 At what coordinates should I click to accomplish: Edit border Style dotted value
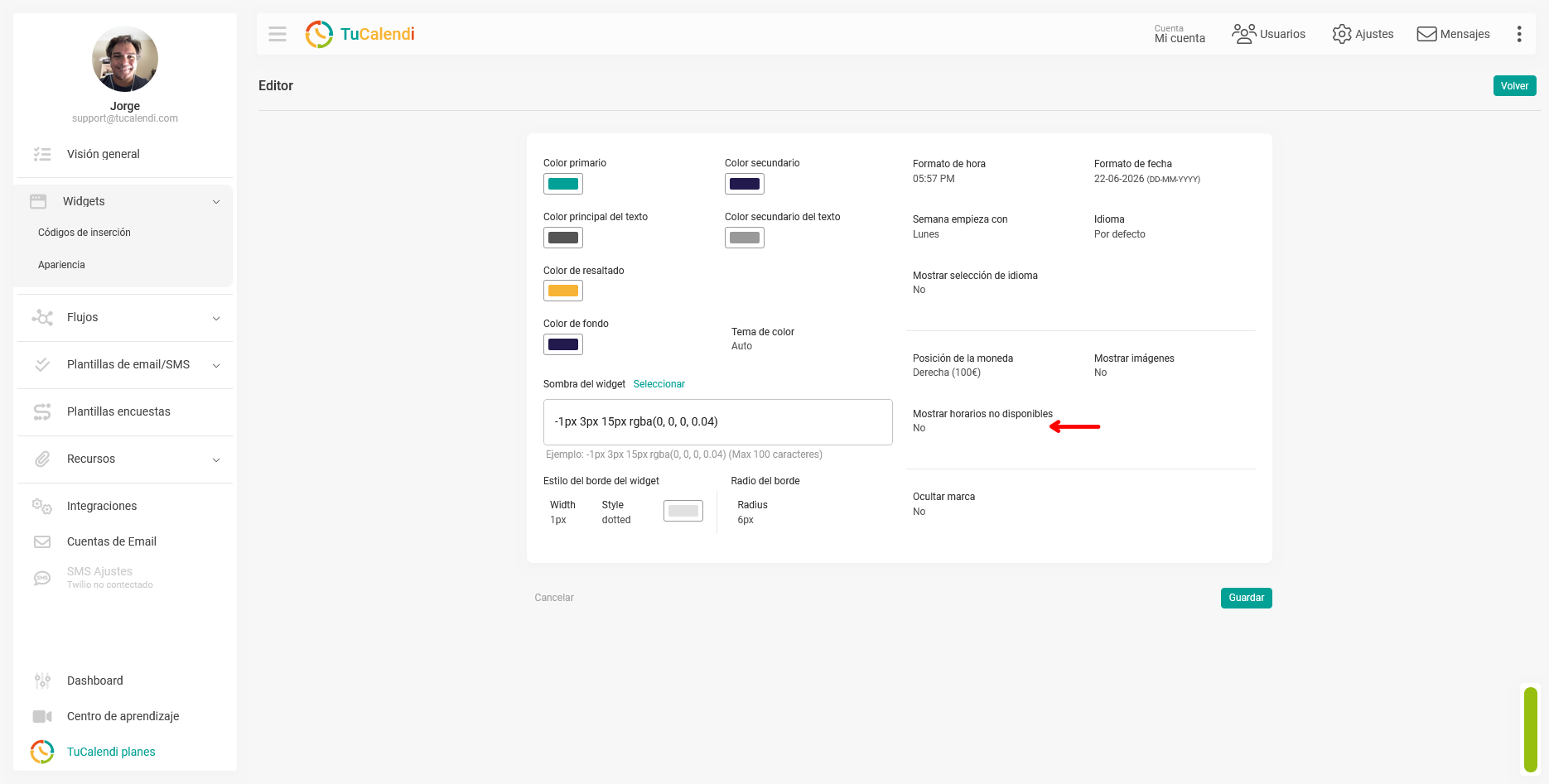click(616, 520)
